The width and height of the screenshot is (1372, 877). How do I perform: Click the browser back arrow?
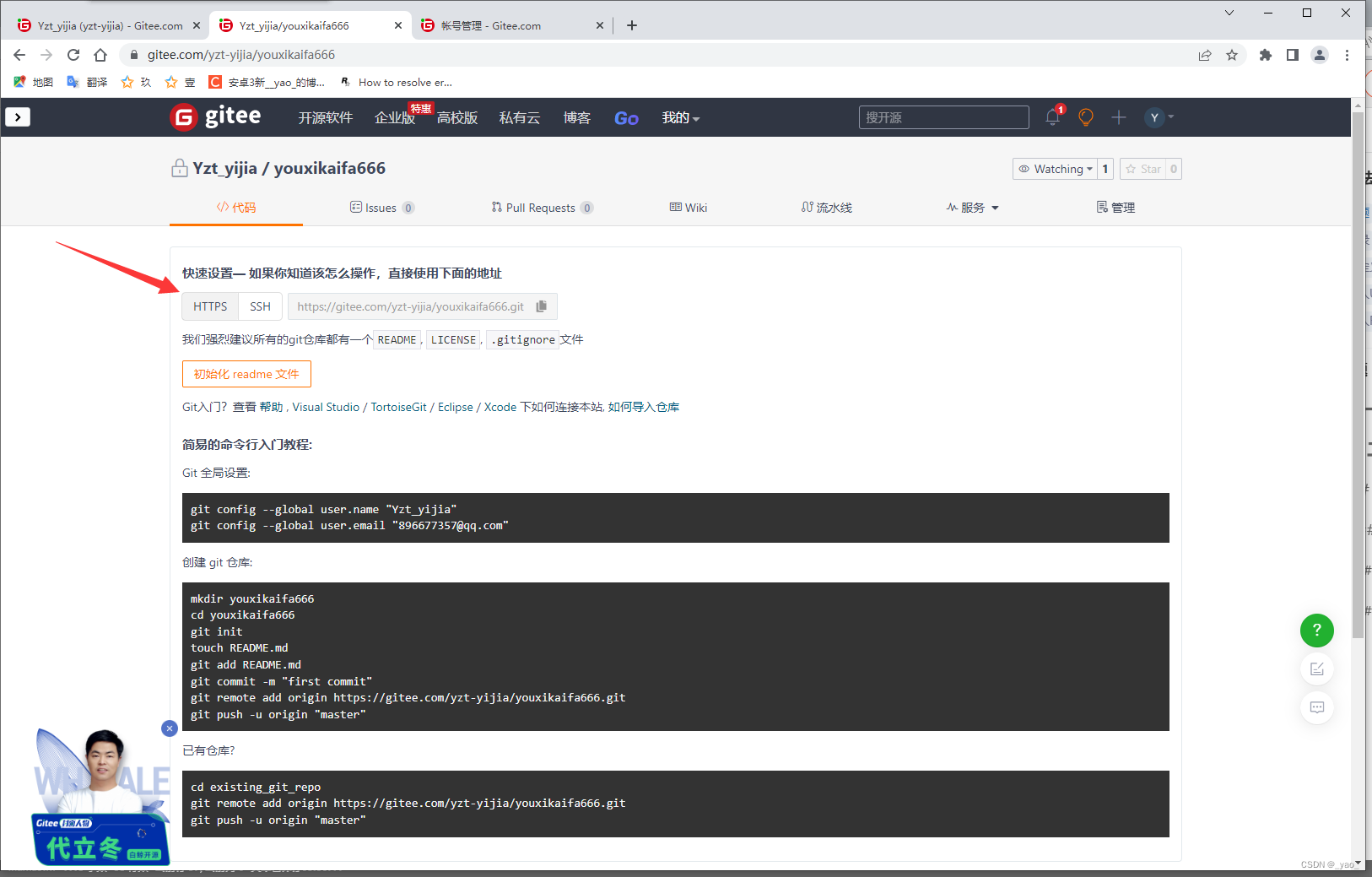(19, 55)
